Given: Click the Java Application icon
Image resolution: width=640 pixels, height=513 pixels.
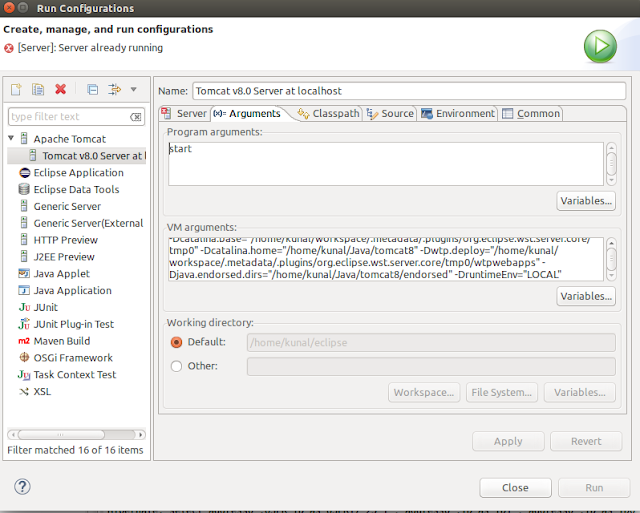Looking at the screenshot, I should [x=24, y=290].
